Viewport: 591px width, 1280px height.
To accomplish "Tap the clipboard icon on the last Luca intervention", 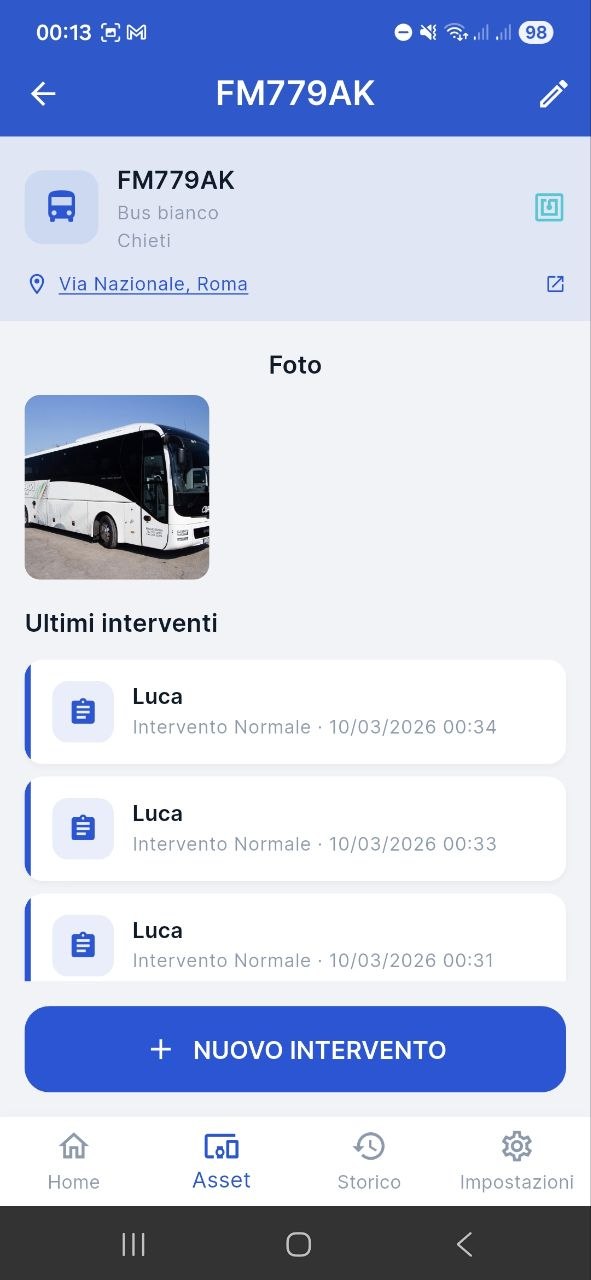I will point(83,944).
